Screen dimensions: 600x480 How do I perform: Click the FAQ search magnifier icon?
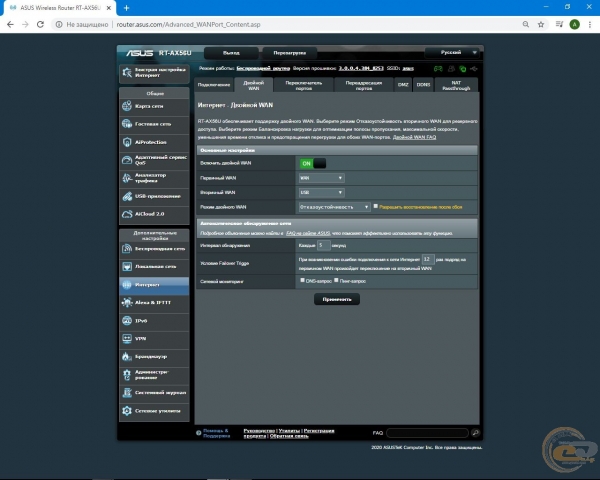pyautogui.click(x=476, y=433)
